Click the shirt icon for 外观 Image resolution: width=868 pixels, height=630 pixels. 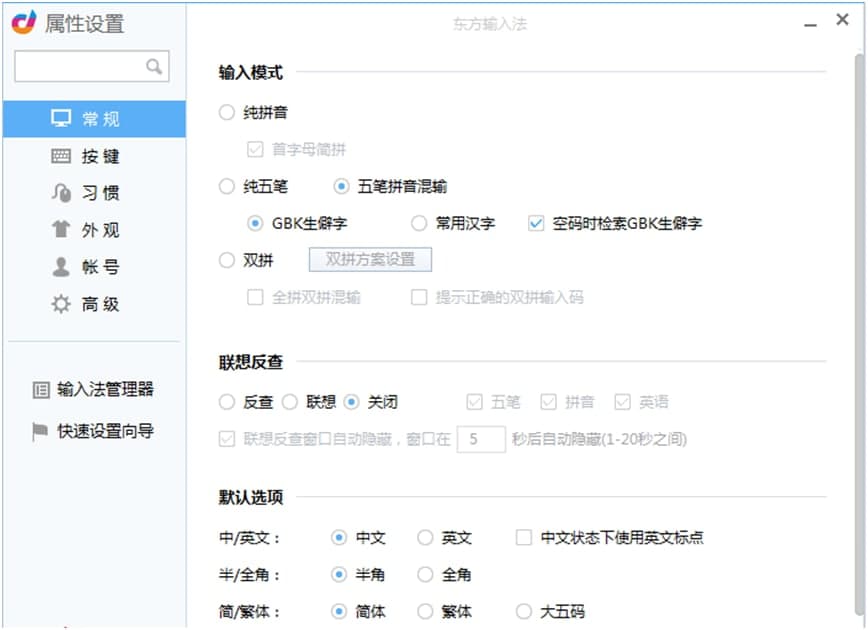click(61, 230)
